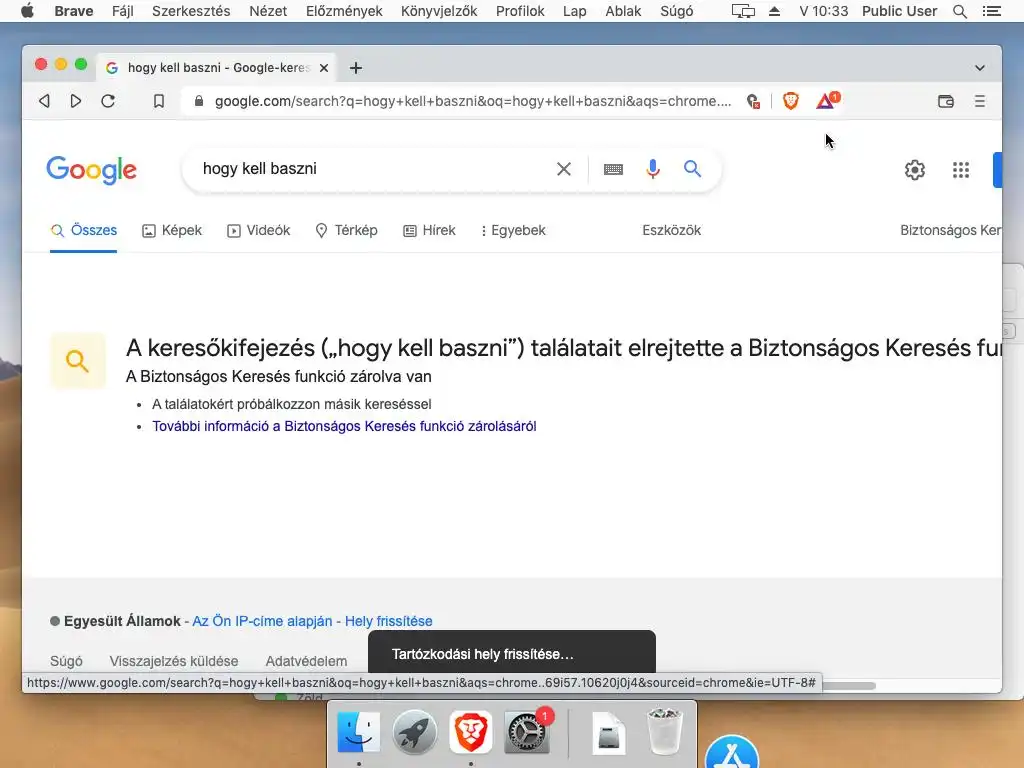Viewport: 1024px width, 768px height.
Task: Submit search with the magnifier button
Action: point(692,169)
